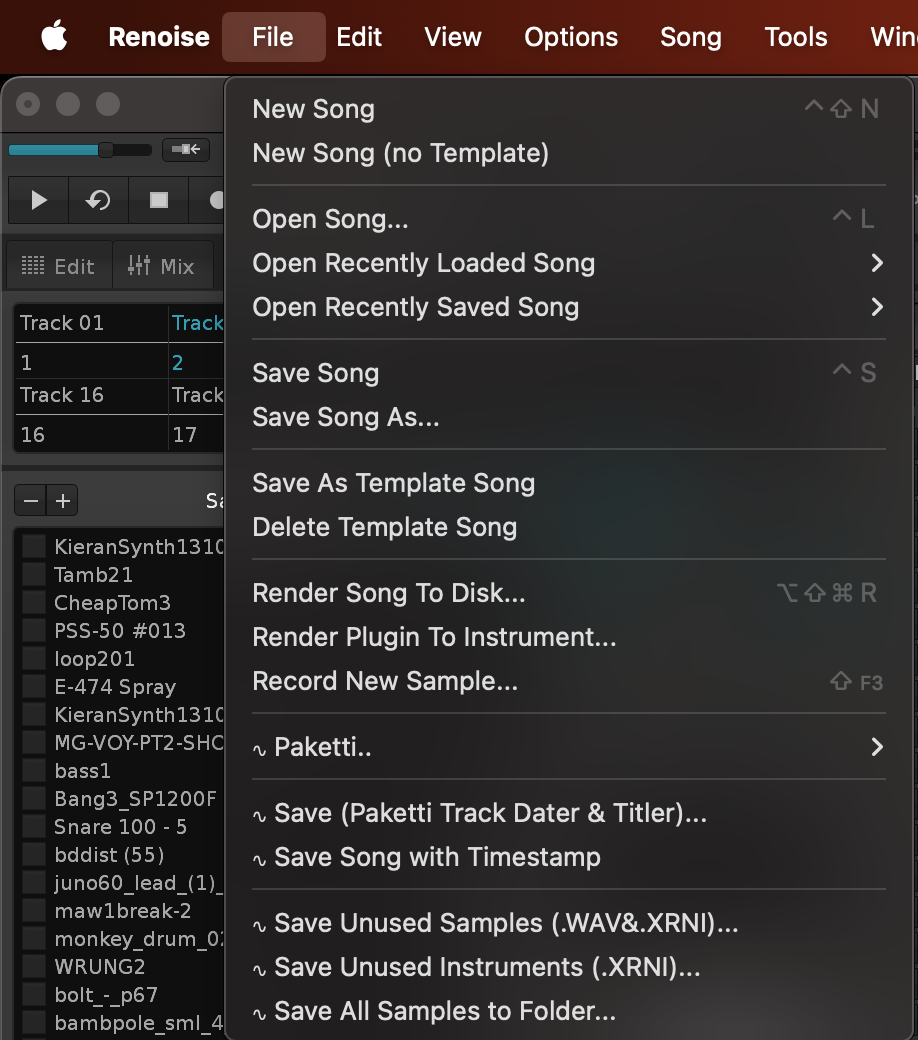Click the volume fader snap-back icon
The height and width of the screenshot is (1040, 918).
(186, 150)
